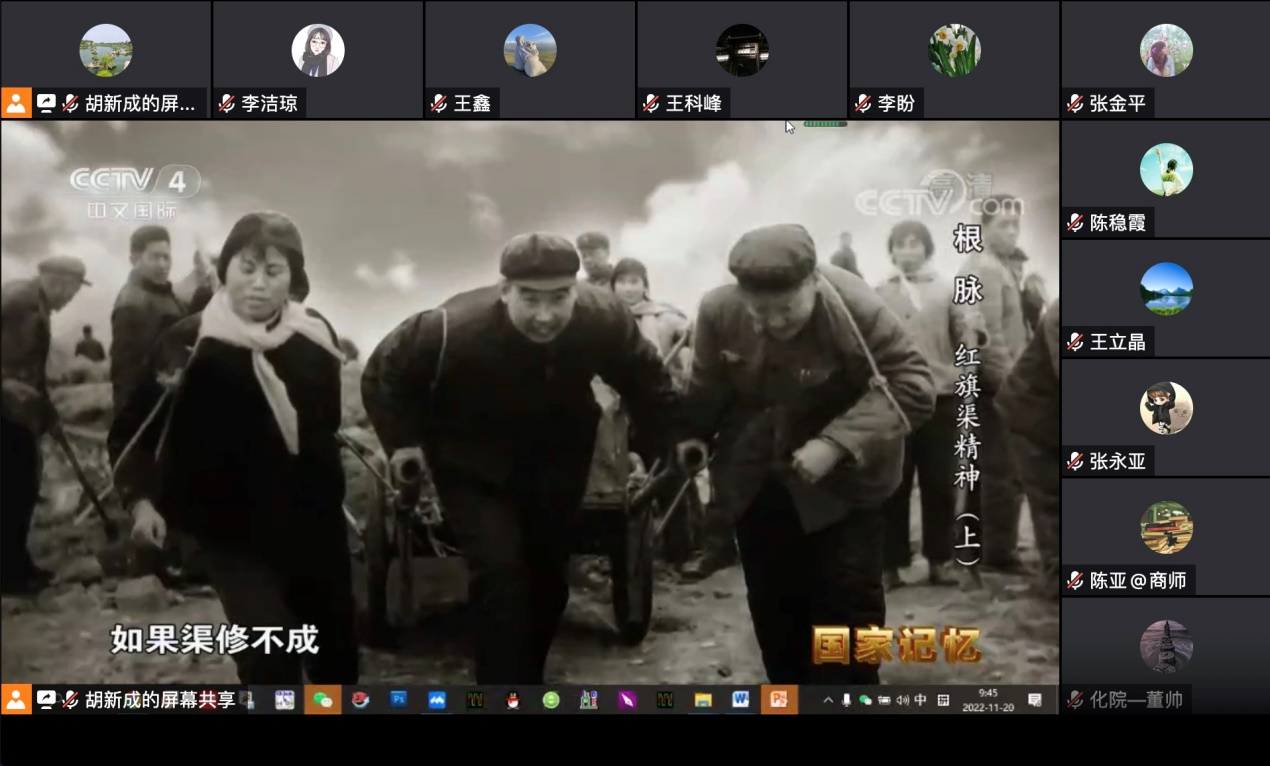The height and width of the screenshot is (766, 1270).
Task: Open Photoshop from the shared taskbar
Action: coord(398,700)
